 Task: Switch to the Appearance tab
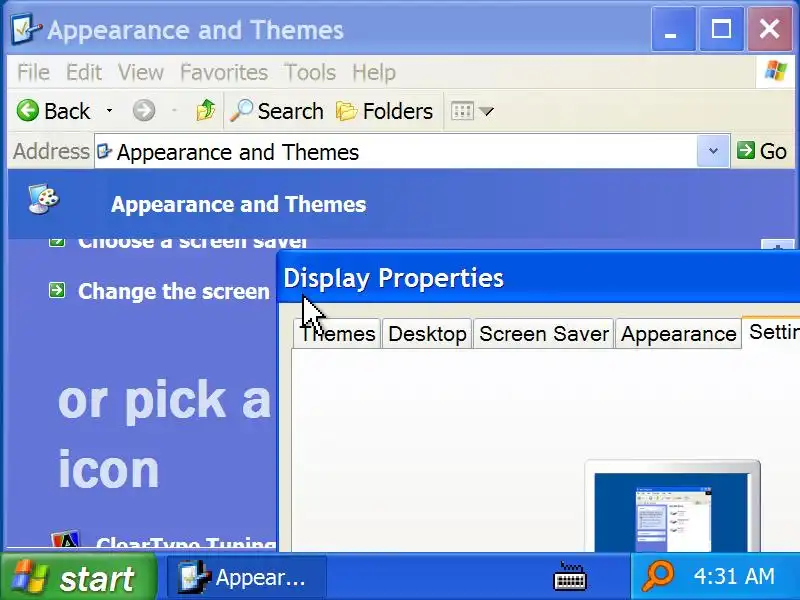(x=678, y=334)
